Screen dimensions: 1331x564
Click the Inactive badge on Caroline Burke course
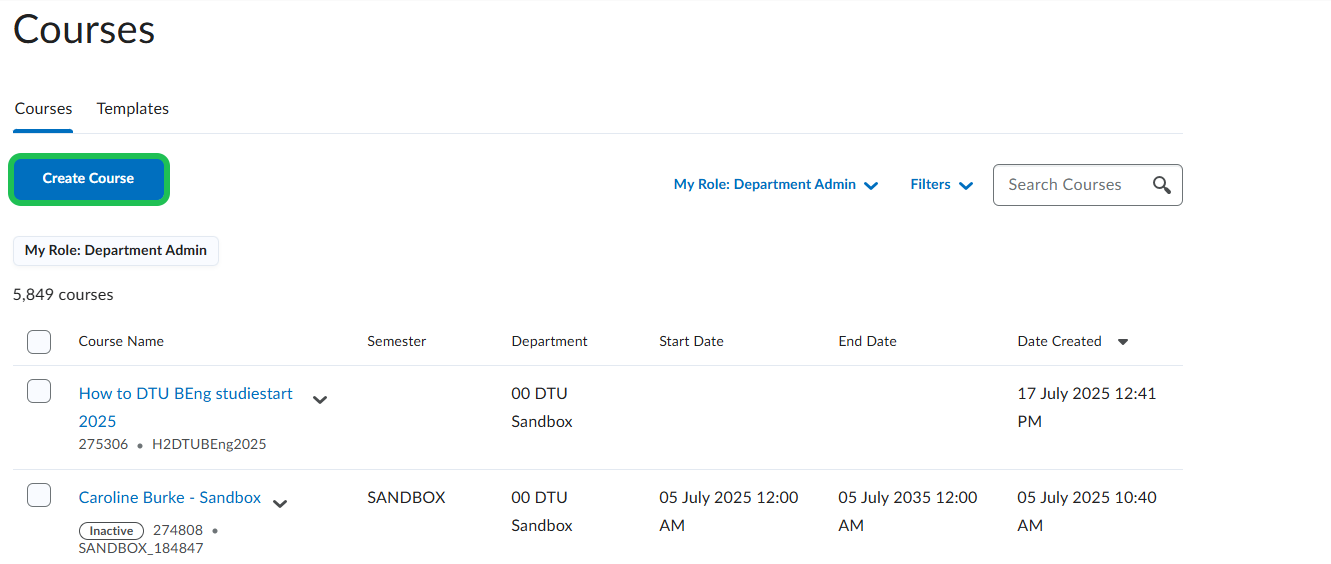tap(111, 531)
